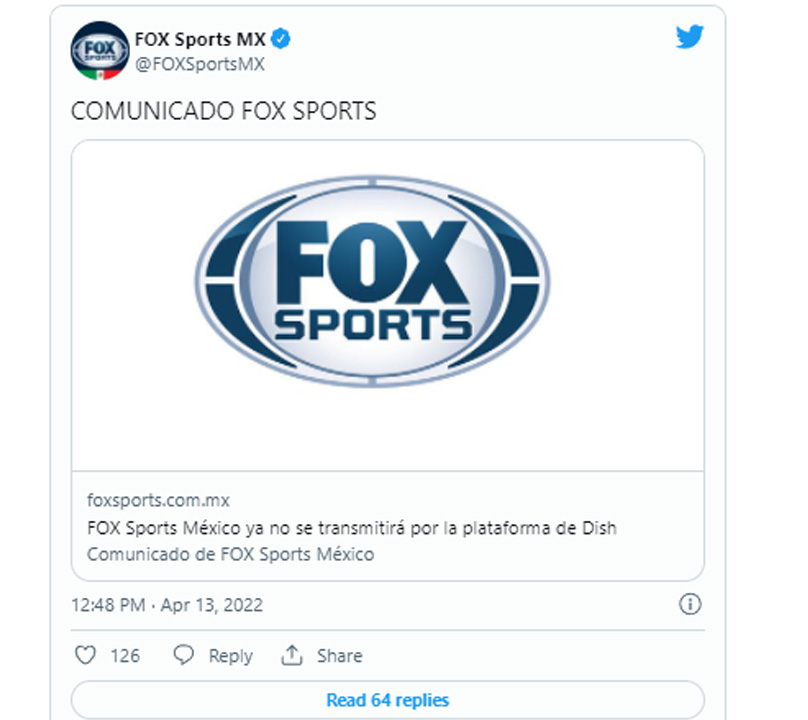808x720 pixels.
Task: Click the blue verified badge icon
Action: 281,39
